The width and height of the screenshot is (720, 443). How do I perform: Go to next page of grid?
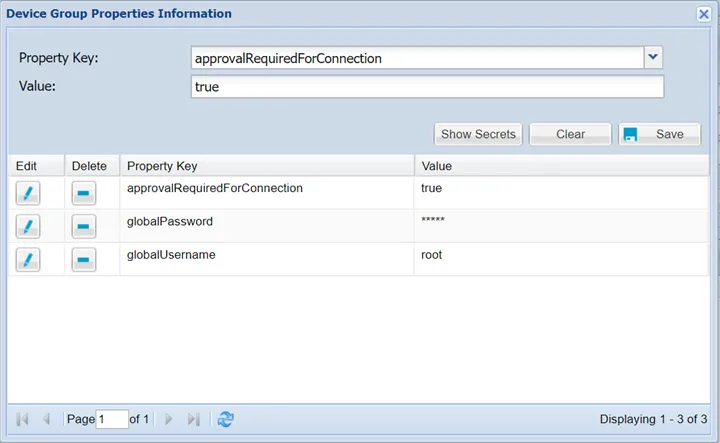pos(169,419)
